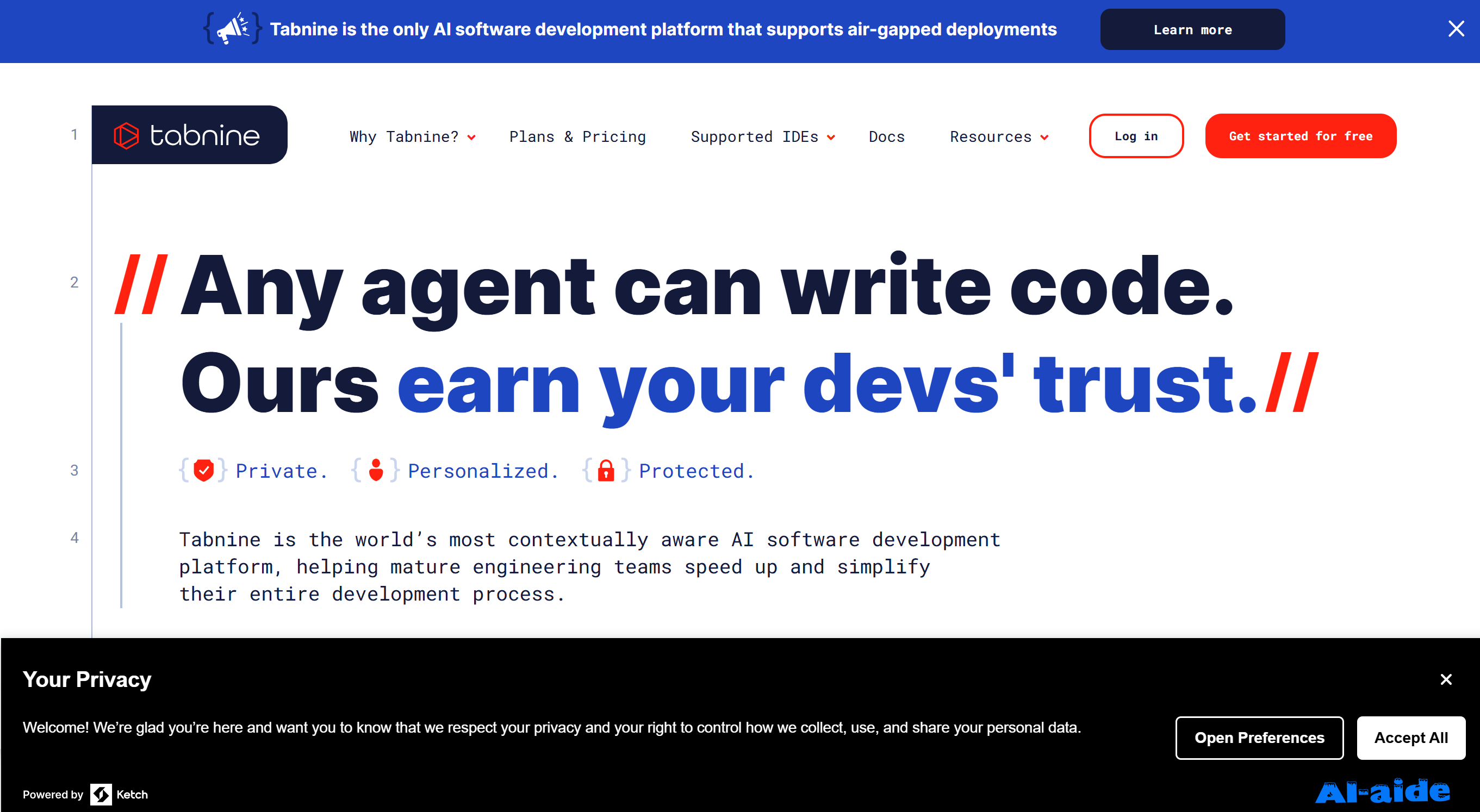Click the red padlock Protected icon
1480x812 pixels.
[x=606, y=470]
